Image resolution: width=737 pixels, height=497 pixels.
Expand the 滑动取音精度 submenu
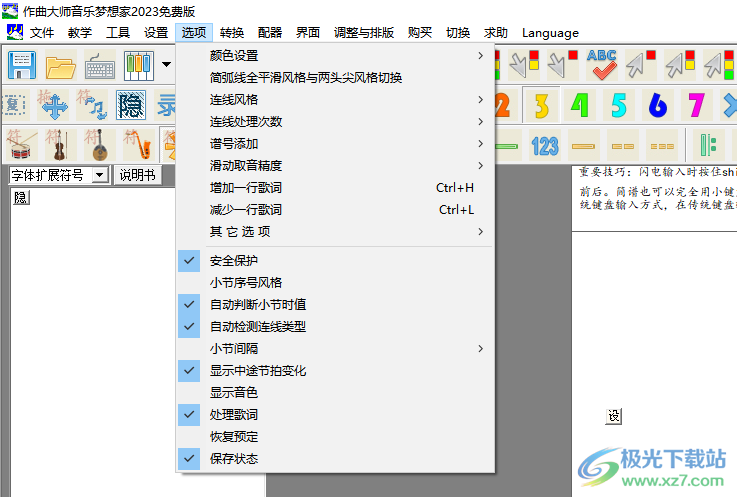[335, 166]
